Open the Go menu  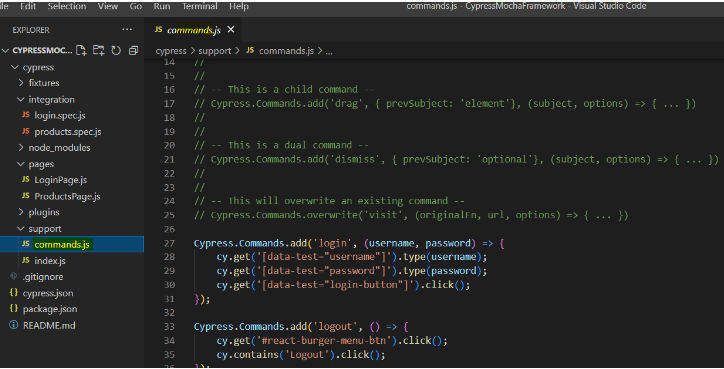tap(136, 6)
